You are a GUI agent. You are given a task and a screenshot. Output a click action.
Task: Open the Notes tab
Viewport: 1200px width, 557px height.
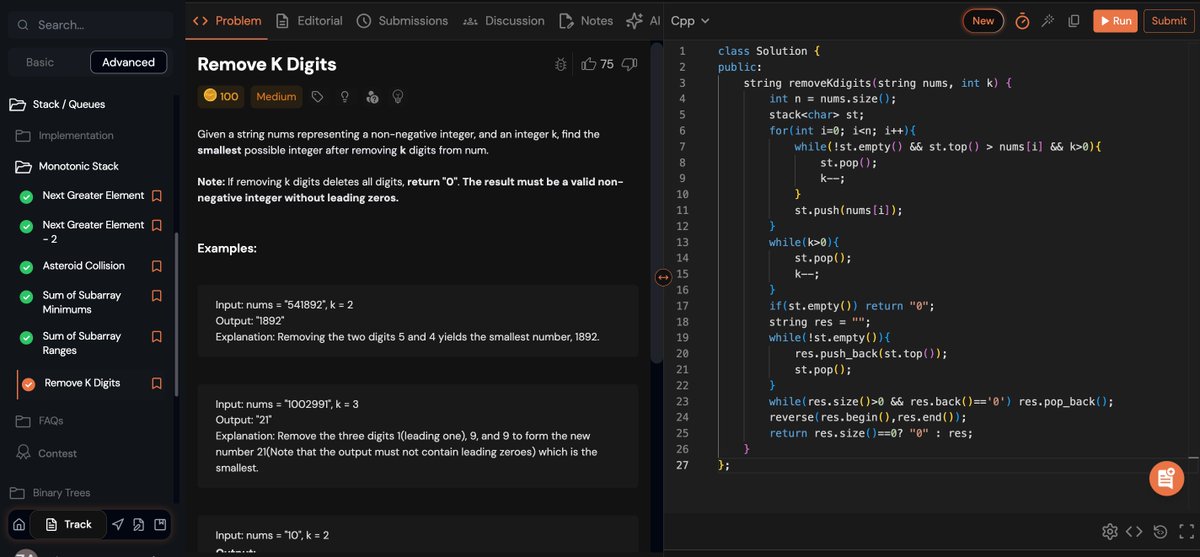click(x=586, y=20)
